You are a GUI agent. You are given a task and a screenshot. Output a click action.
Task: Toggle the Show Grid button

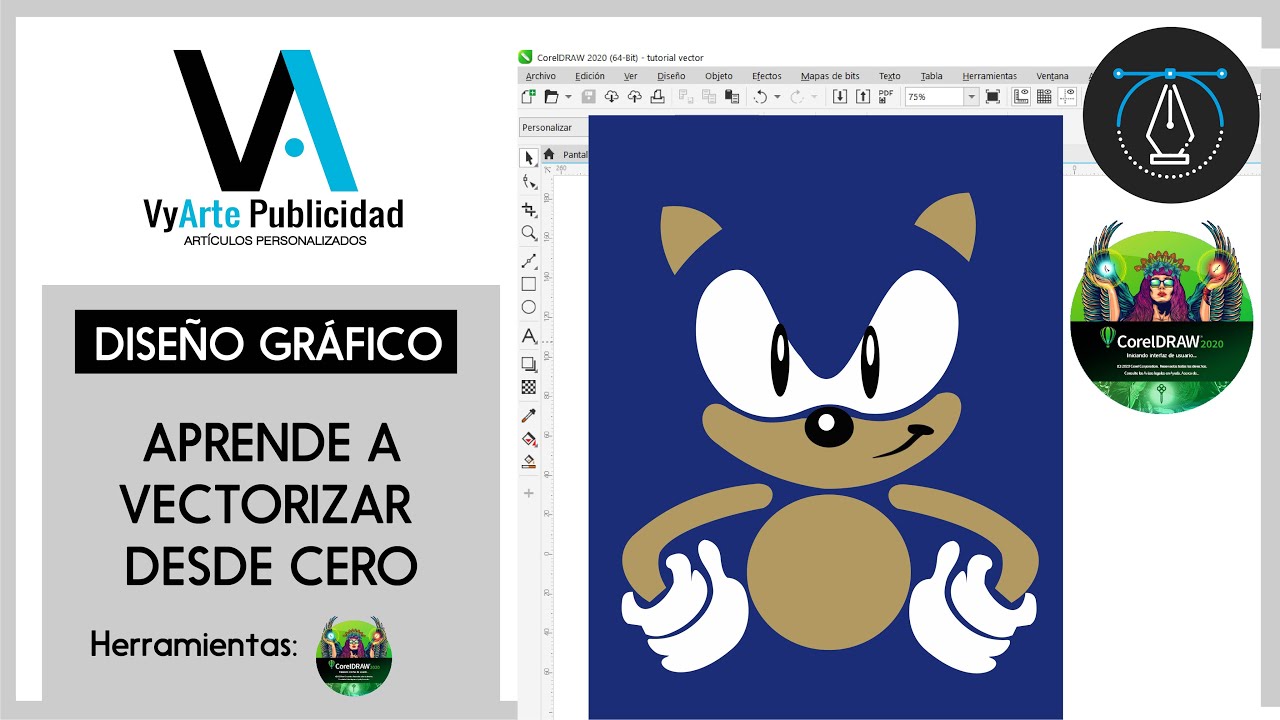(1044, 96)
